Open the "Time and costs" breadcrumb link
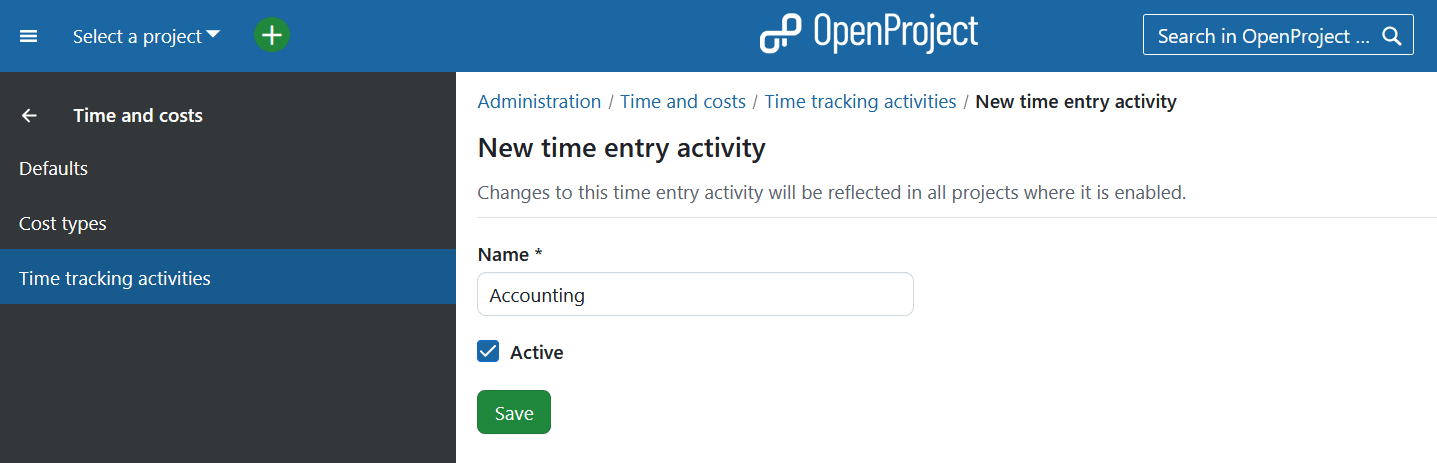Screen dimensions: 1437x463 coord(683,102)
